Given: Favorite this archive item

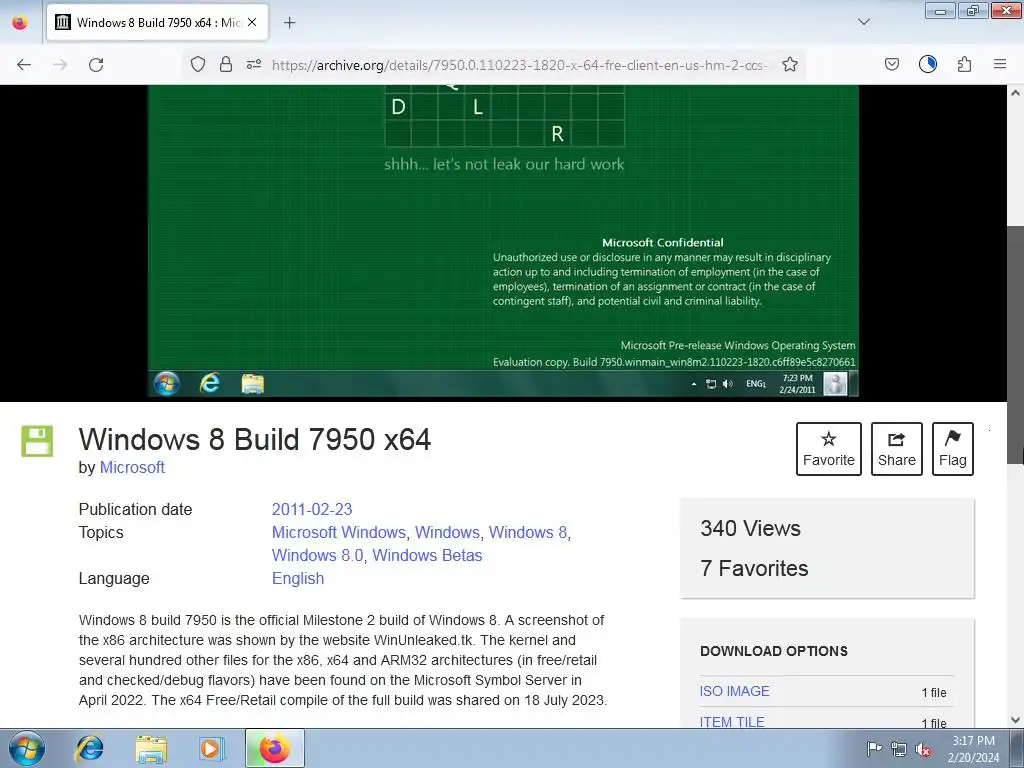Looking at the screenshot, I should 829,449.
